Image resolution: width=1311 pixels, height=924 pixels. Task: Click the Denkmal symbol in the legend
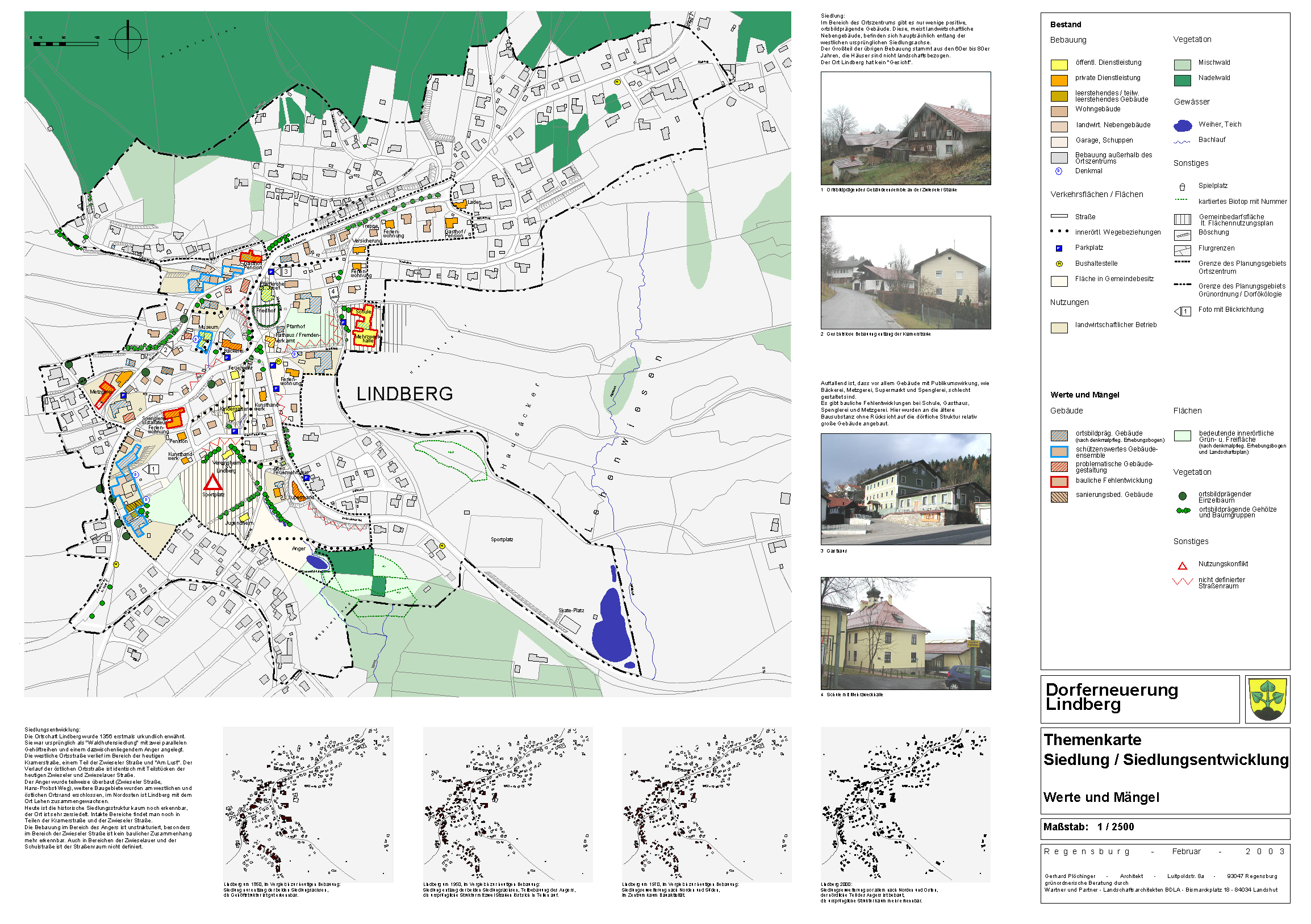tap(1059, 171)
